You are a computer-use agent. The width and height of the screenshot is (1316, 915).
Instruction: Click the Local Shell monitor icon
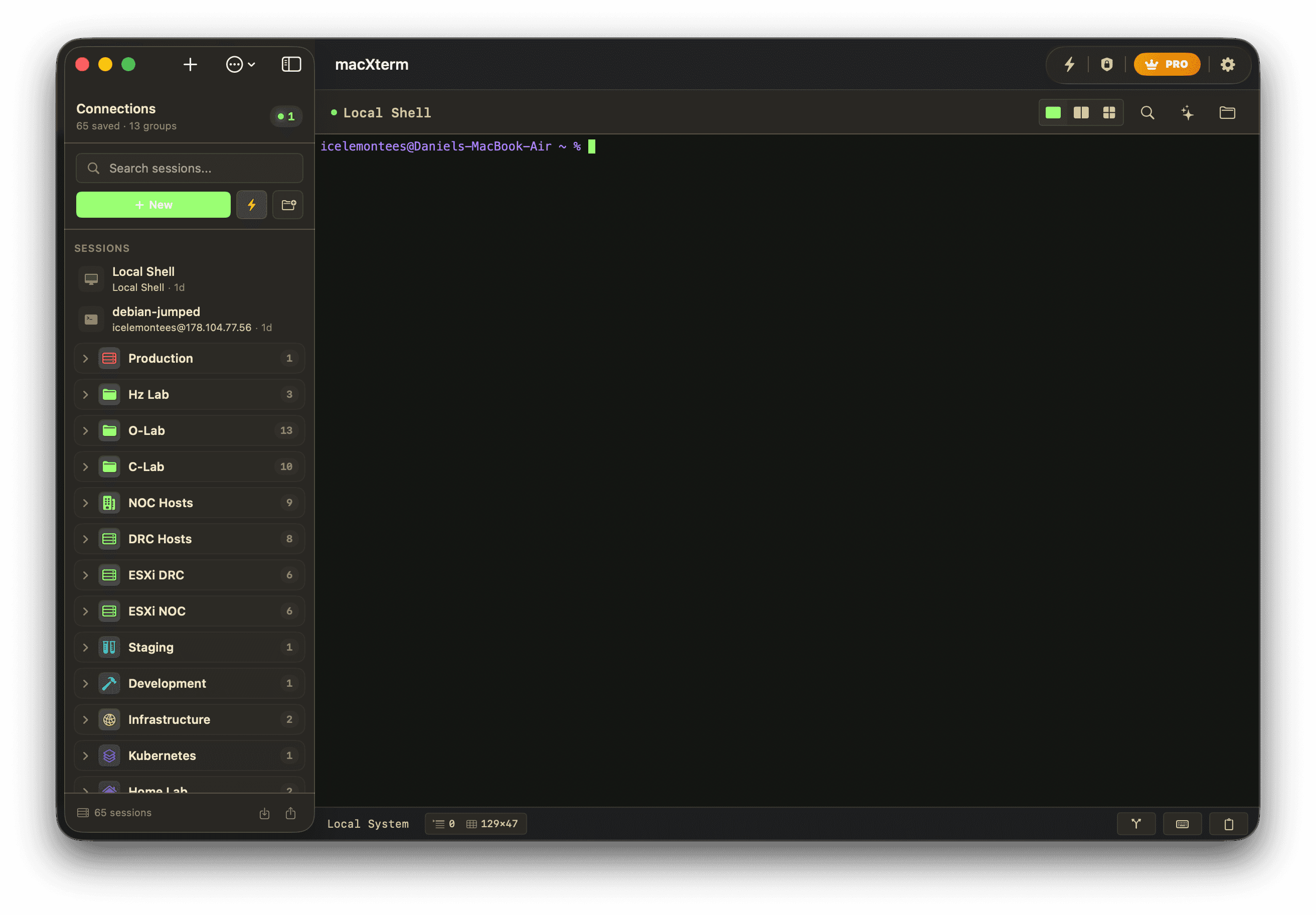[x=91, y=279]
